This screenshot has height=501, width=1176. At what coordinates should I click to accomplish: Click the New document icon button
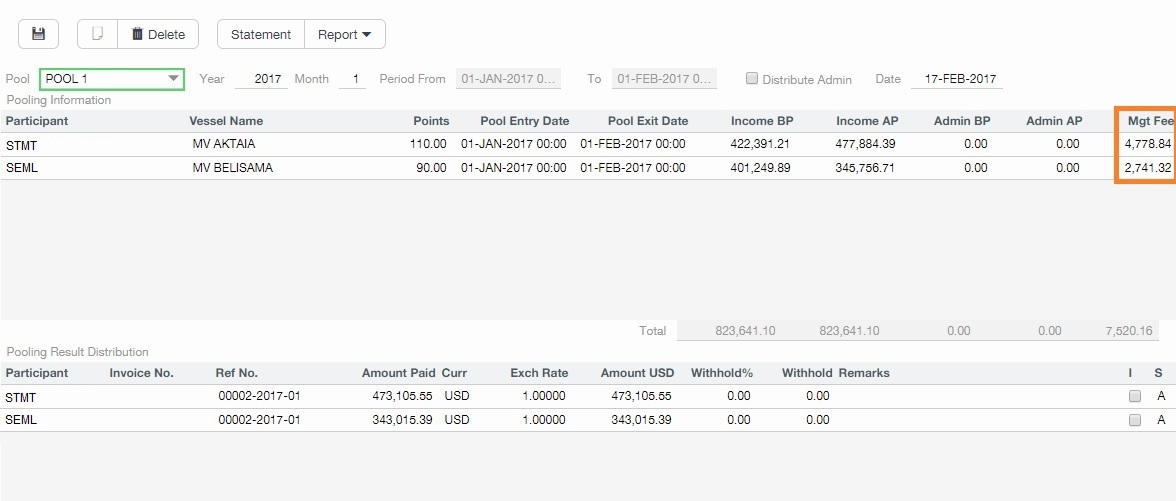pos(97,34)
